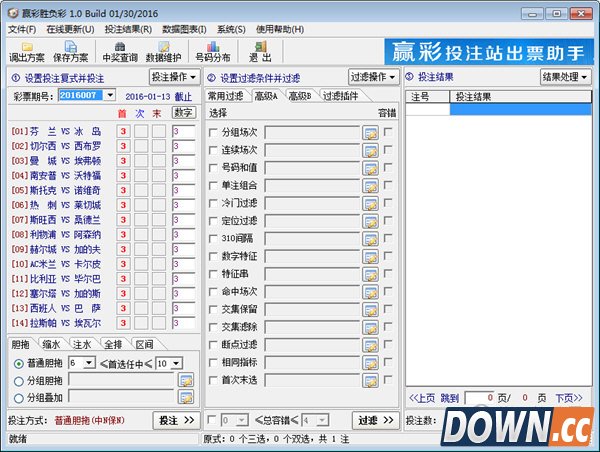
Task: Click the 投注 >> button
Action: pyautogui.click(x=176, y=421)
